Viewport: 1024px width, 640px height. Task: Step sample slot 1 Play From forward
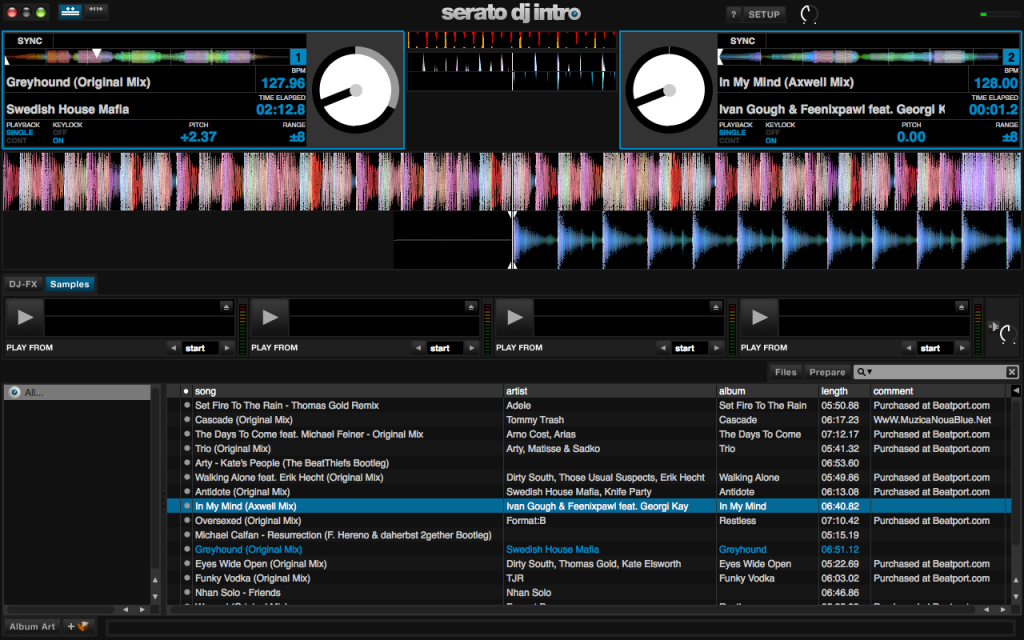point(227,348)
